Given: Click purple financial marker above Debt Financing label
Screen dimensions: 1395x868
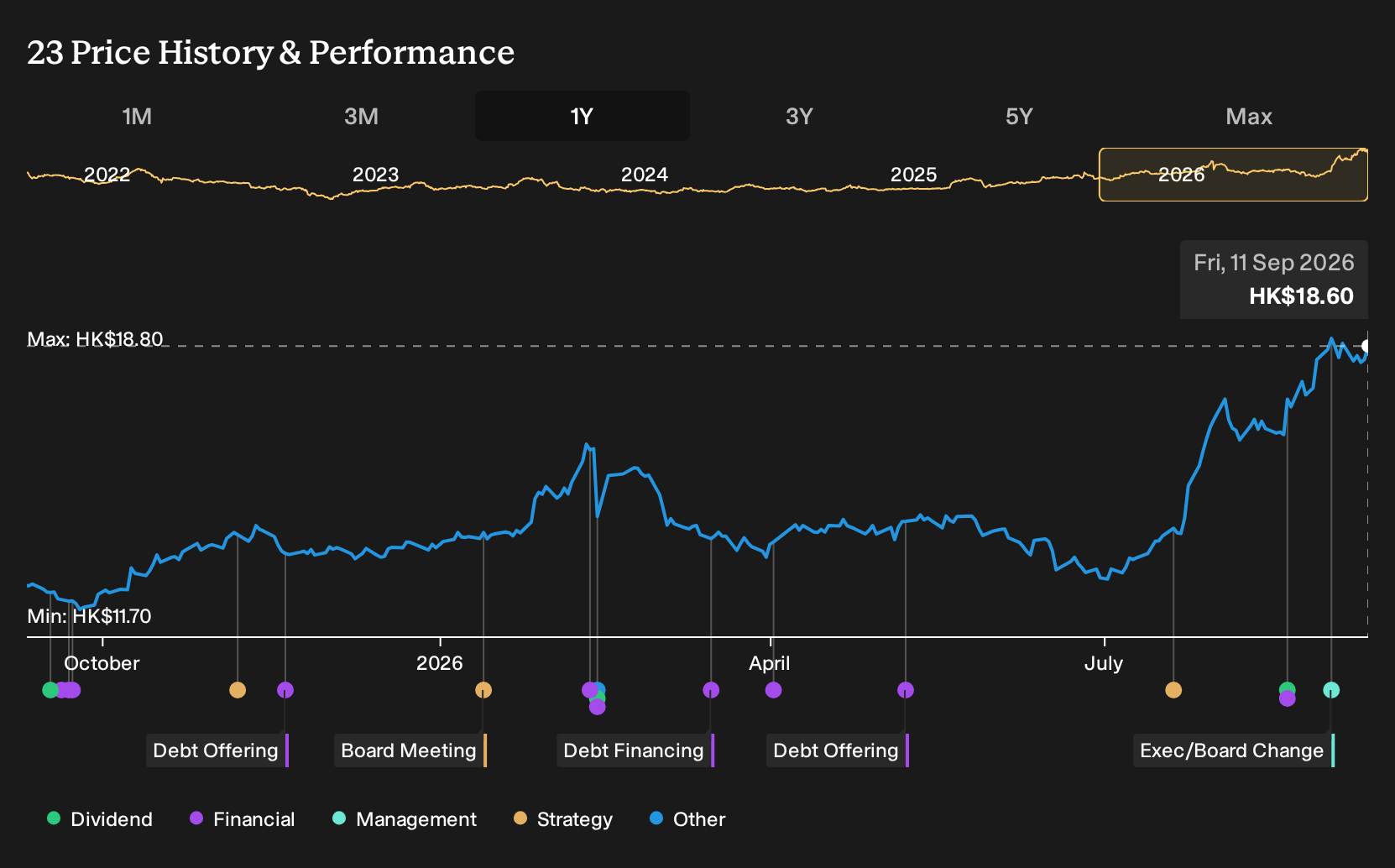Looking at the screenshot, I should tap(711, 690).
